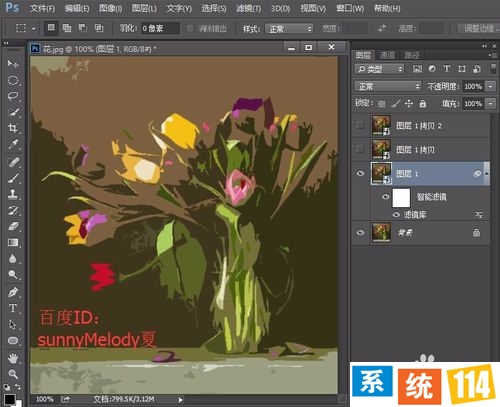Image resolution: width=500 pixels, height=407 pixels.
Task: Click Subtract from selection mode icon
Action: point(83,28)
